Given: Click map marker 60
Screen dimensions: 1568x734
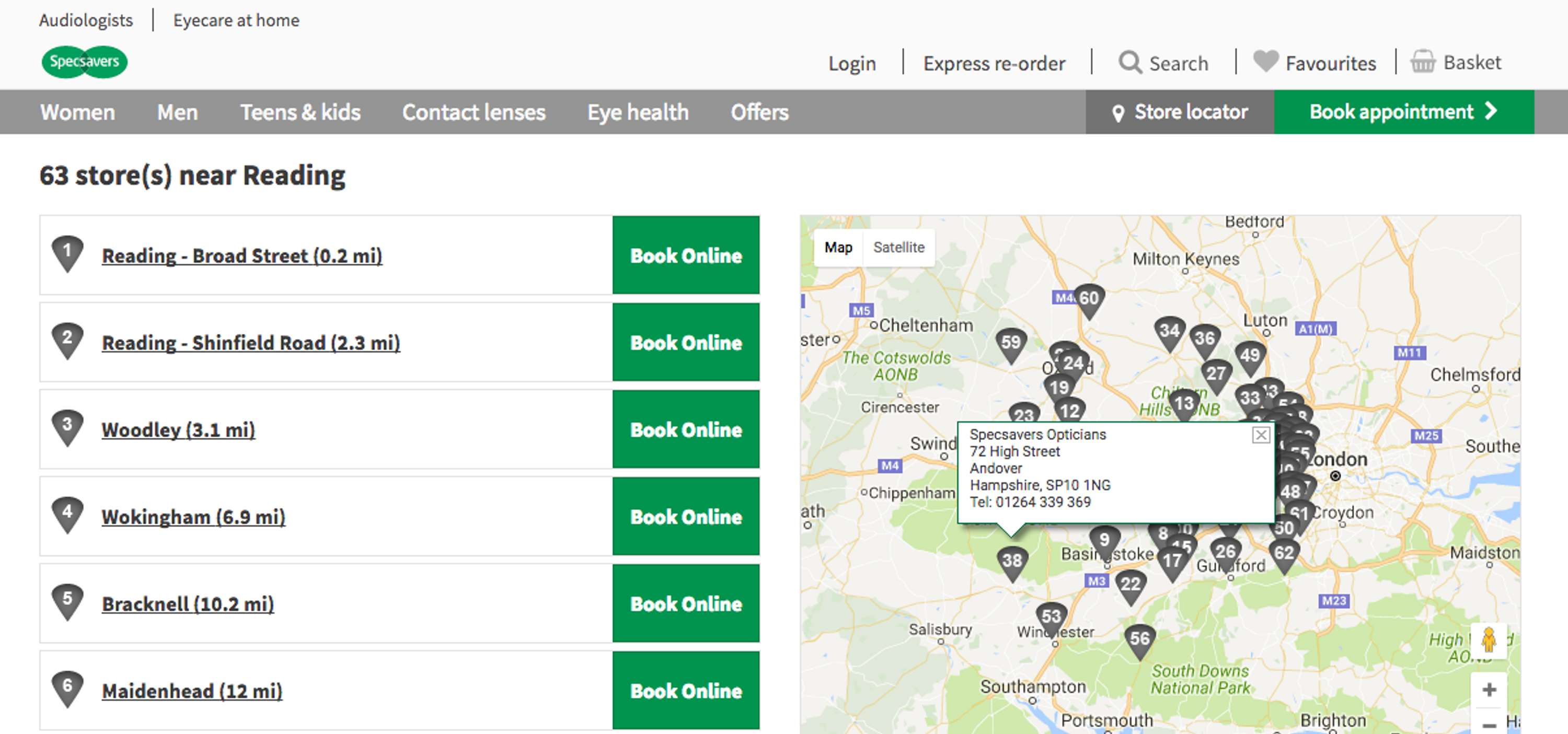Looking at the screenshot, I should [1089, 301].
